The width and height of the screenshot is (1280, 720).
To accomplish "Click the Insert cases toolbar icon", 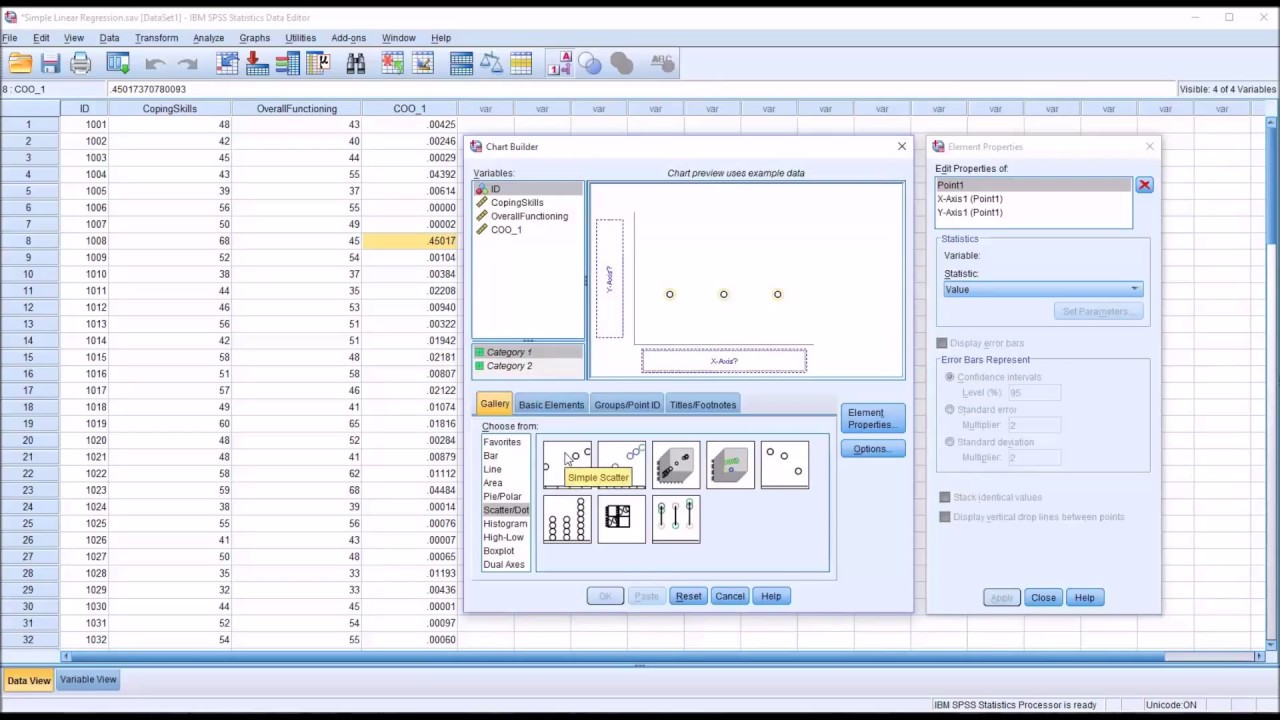I will tap(392, 64).
